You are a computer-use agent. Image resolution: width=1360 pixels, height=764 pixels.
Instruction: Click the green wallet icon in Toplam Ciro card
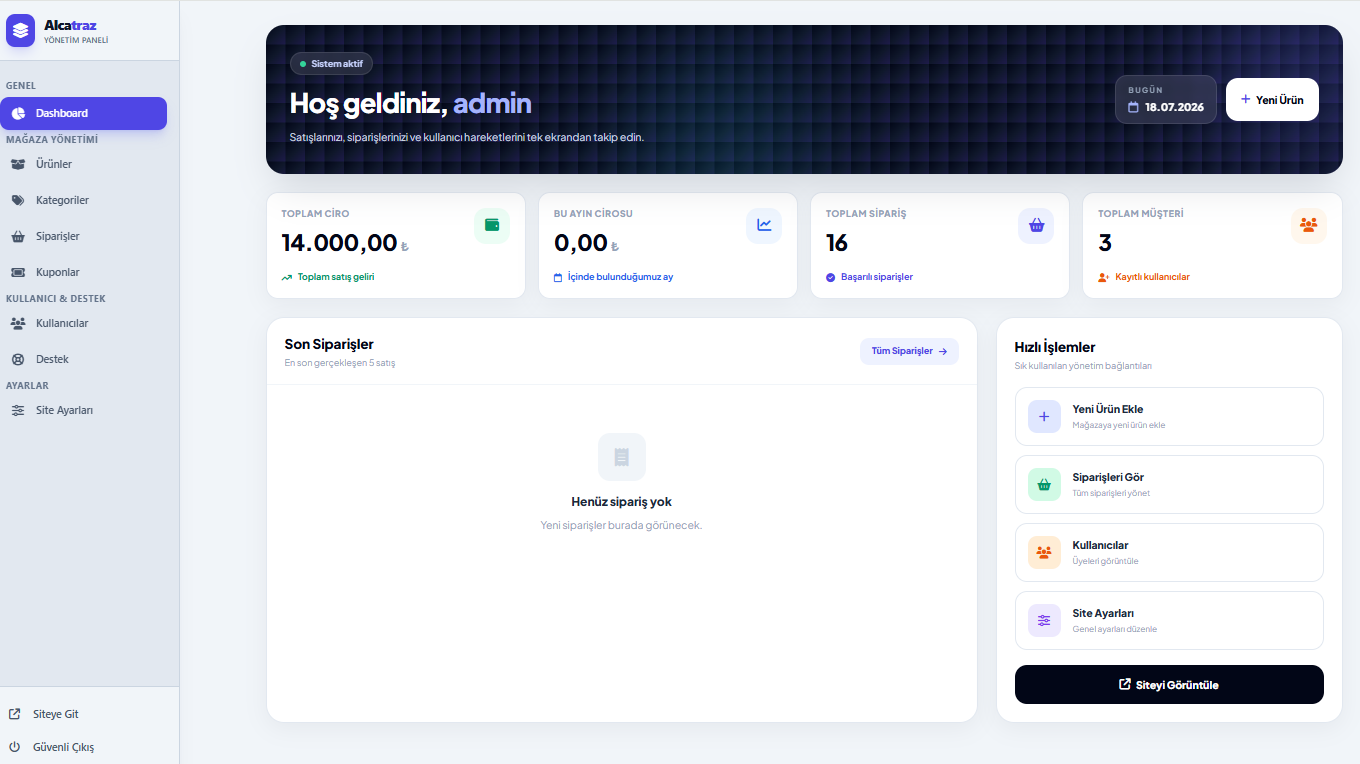492,225
